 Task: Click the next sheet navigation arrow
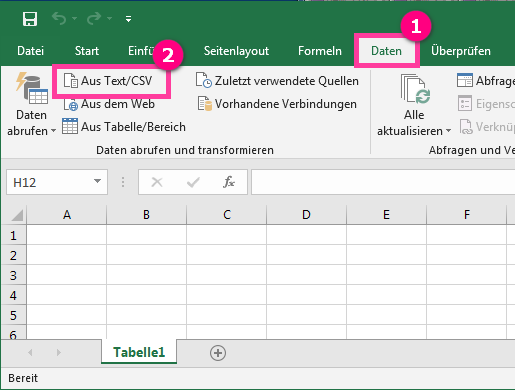click(59, 352)
